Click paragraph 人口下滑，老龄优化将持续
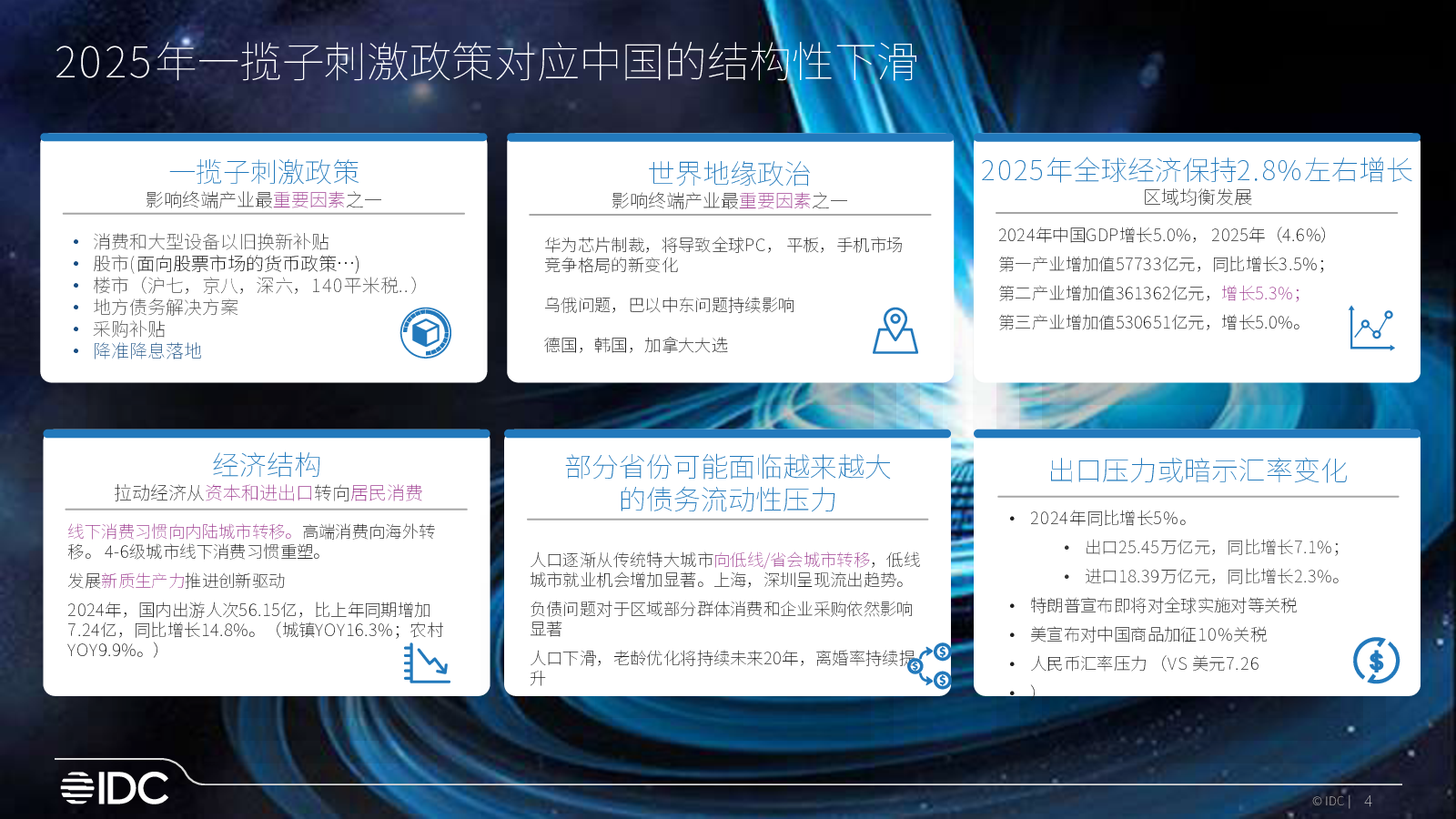The height and width of the screenshot is (819, 1456). pos(722,668)
